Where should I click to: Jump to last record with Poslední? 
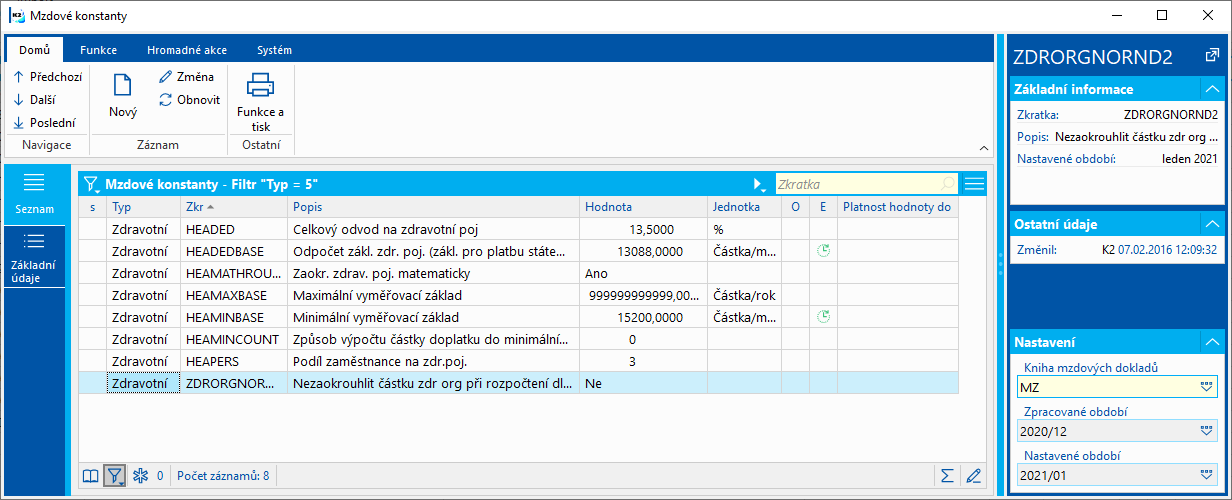click(x=44, y=123)
